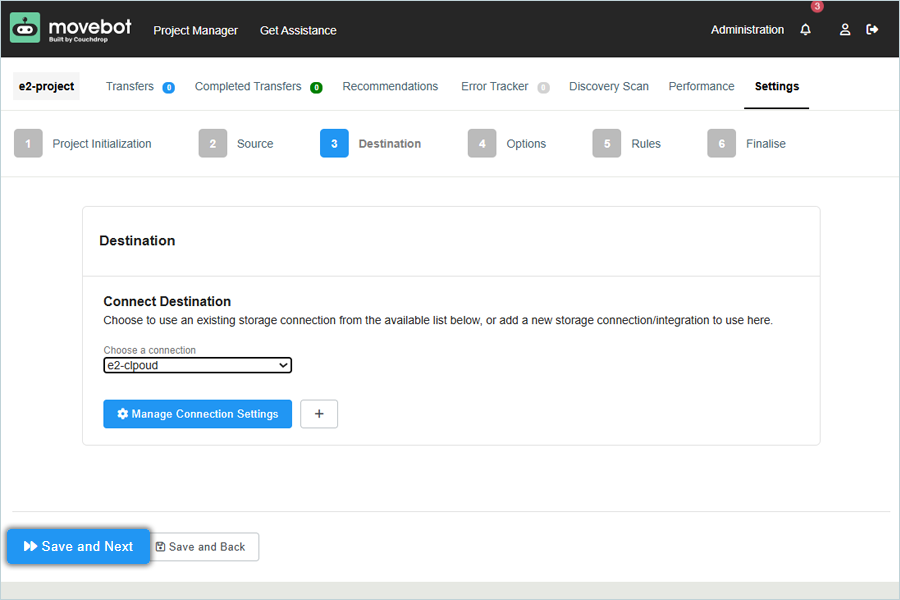Open the Error Tracker tab
The image size is (900, 600).
point(494,87)
